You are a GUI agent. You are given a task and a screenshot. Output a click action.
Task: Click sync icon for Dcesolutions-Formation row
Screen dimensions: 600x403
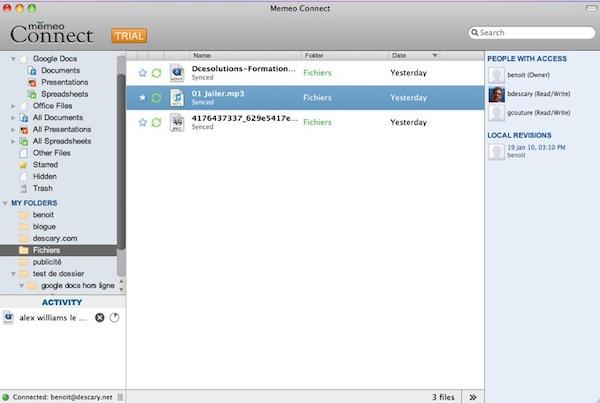(156, 73)
